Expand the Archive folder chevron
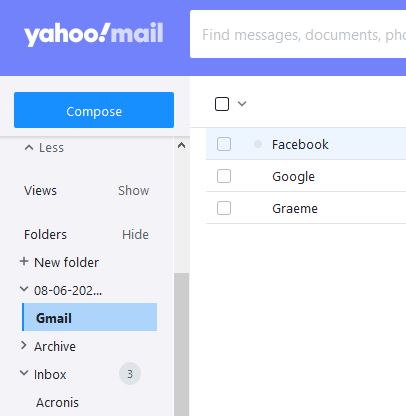The height and width of the screenshot is (416, 406). point(23,345)
